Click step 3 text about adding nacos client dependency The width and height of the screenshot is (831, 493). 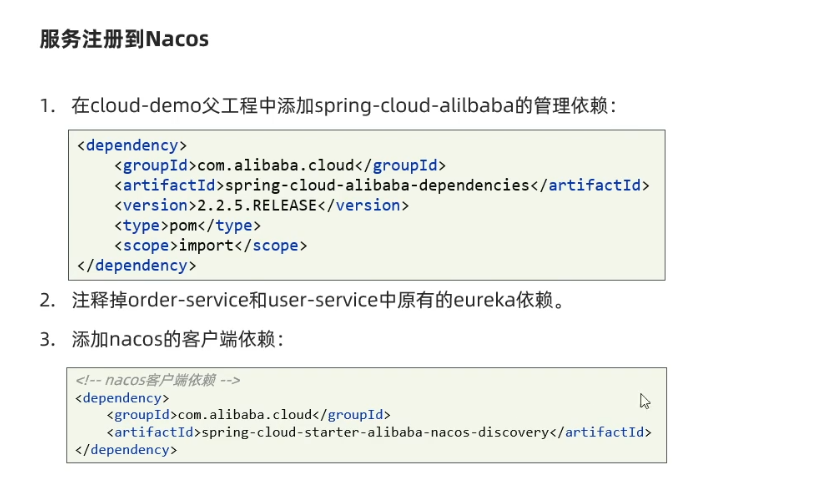click(x=178, y=339)
